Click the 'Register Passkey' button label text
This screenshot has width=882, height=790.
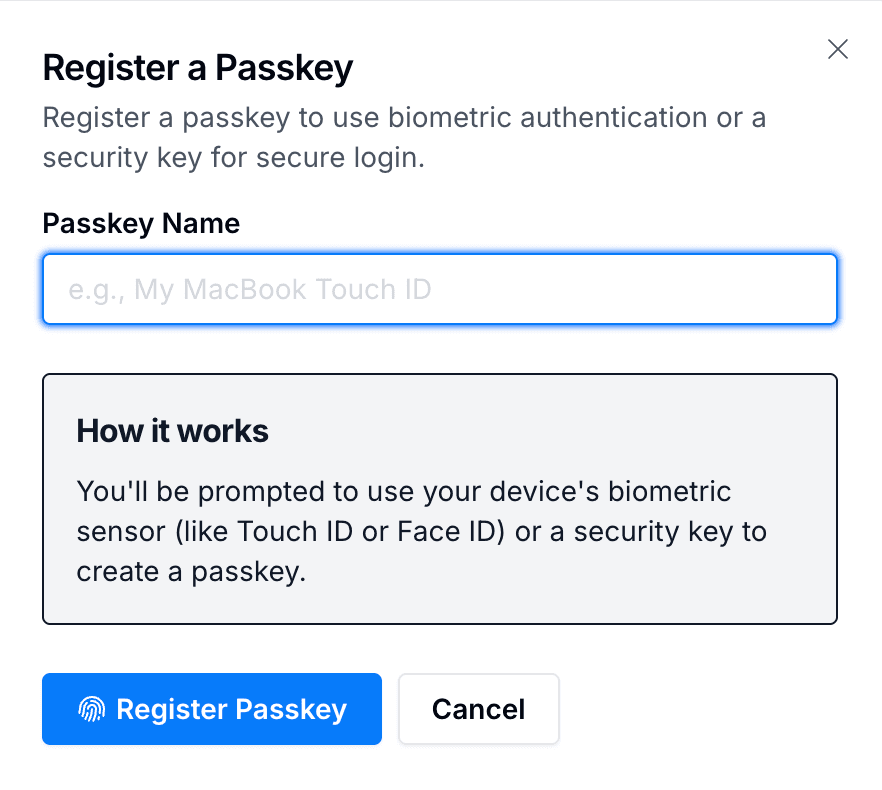tap(231, 710)
